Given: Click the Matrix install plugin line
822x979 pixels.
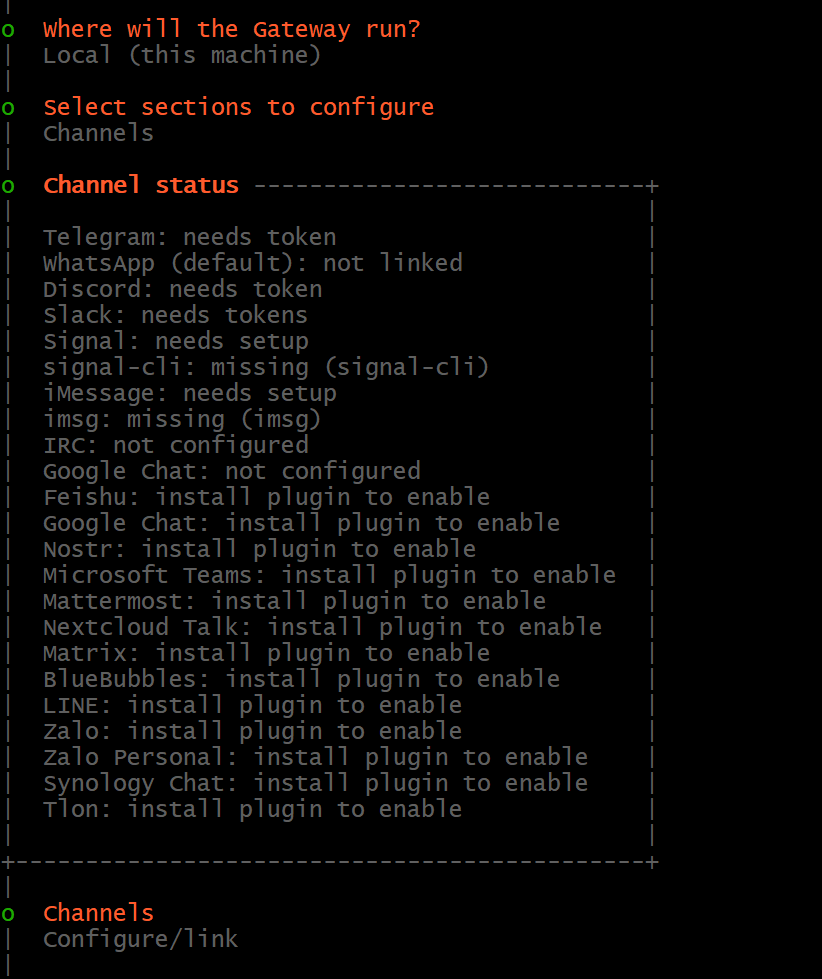Looking at the screenshot, I should [x=266, y=653].
